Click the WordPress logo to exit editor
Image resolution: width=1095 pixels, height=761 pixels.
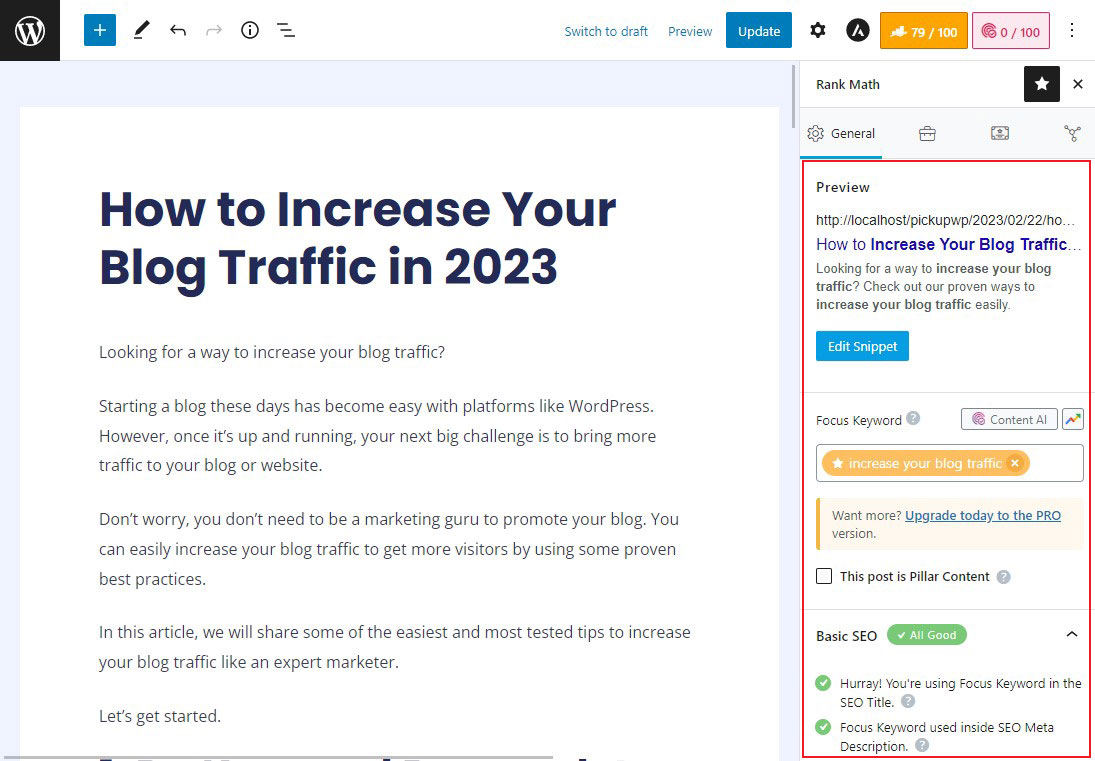coord(30,30)
